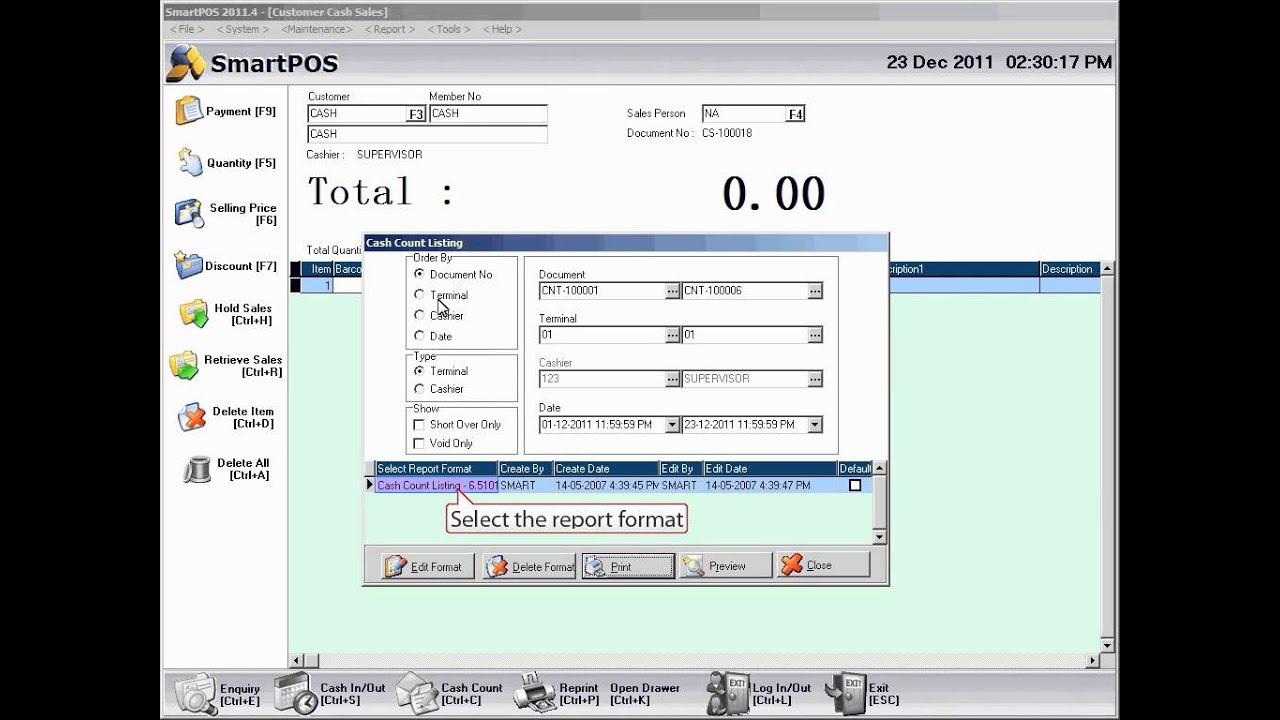The image size is (1280, 720).
Task: Select Type Cashier radio button
Action: 419,389
